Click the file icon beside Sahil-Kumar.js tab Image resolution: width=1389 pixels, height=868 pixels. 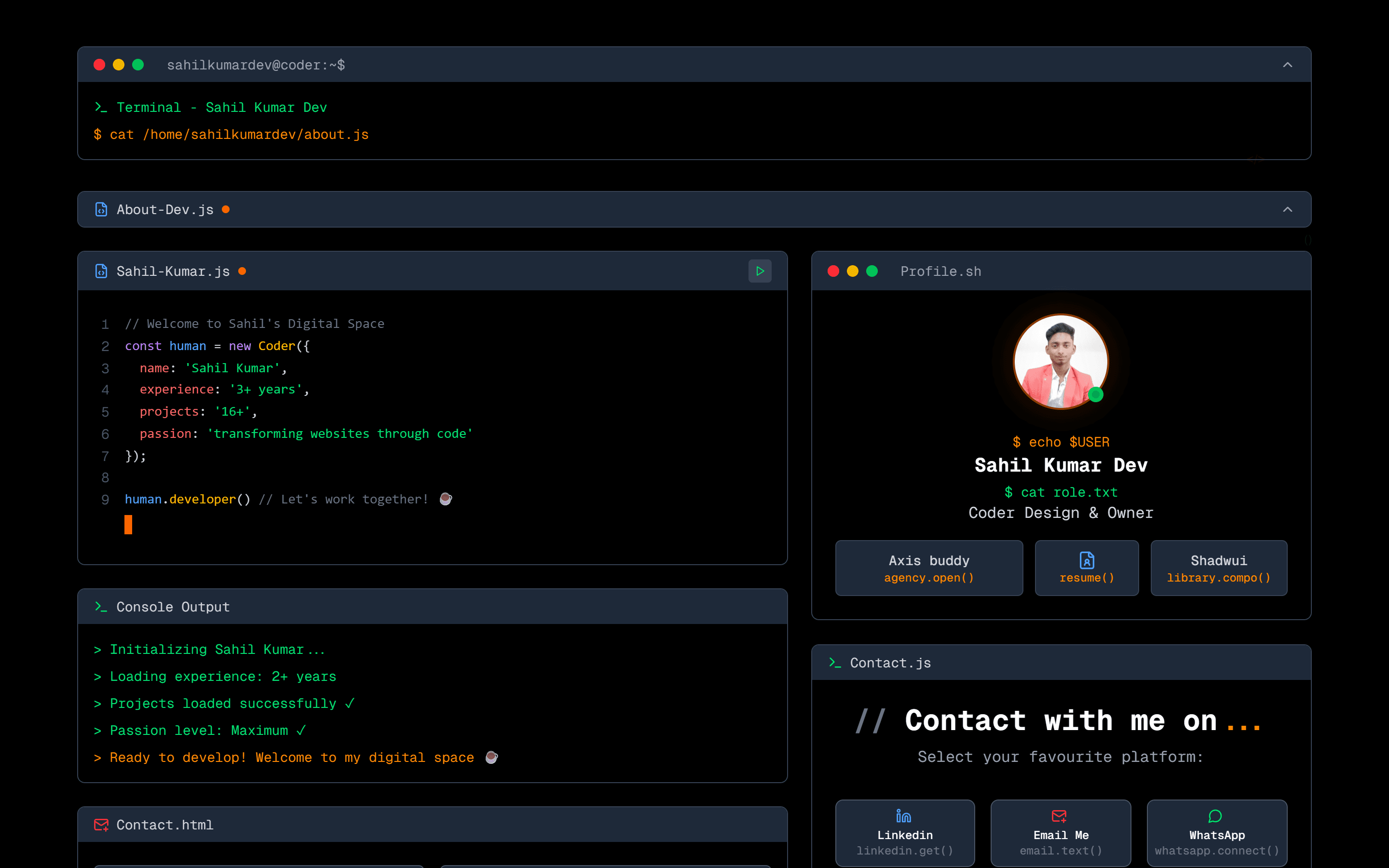click(101, 271)
